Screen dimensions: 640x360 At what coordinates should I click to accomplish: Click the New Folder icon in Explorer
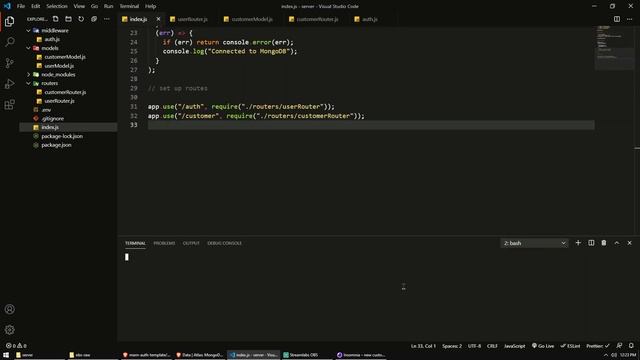(68, 19)
